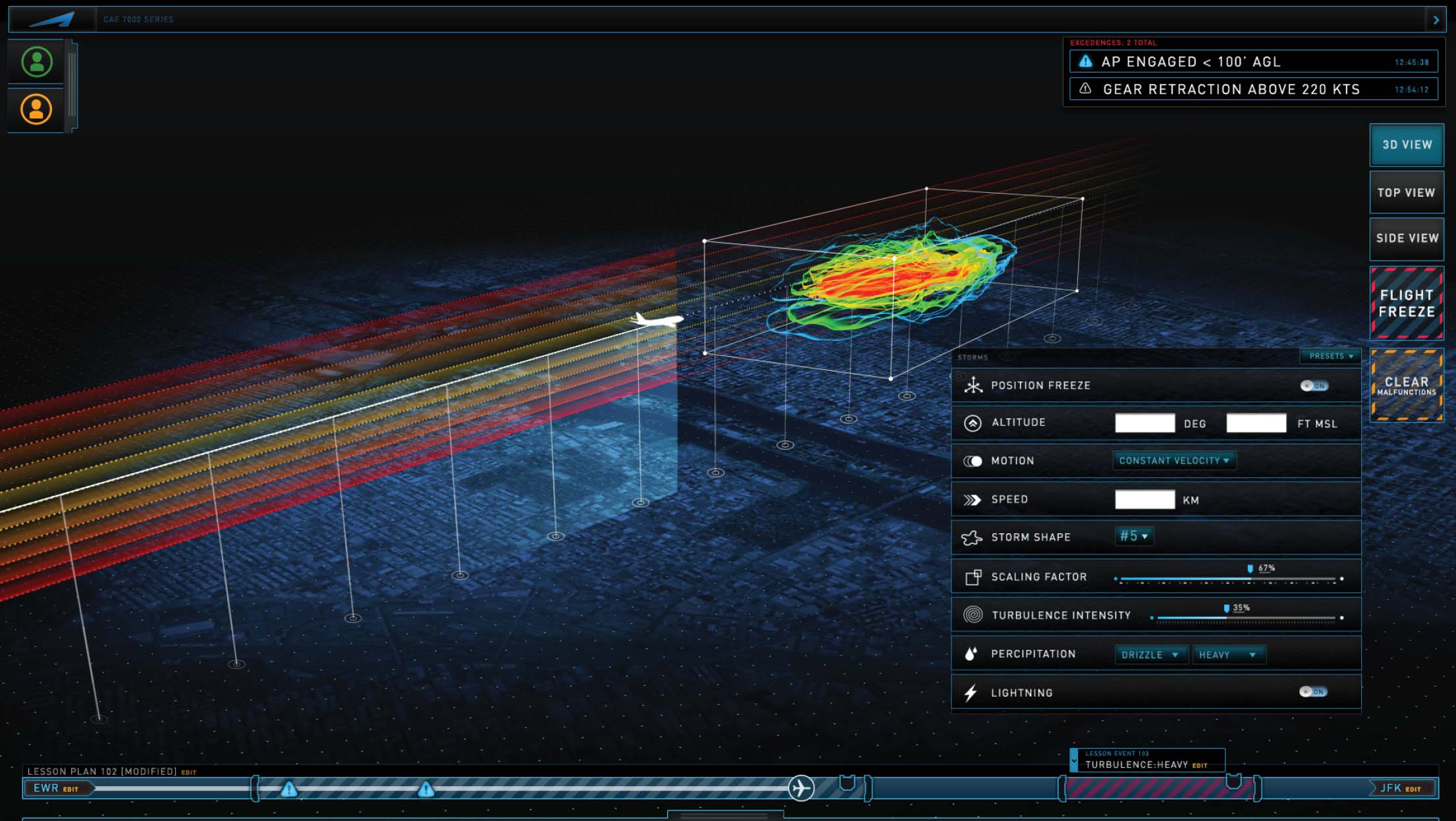Click the Speed KM input field
This screenshot has width=1456, height=821.
coord(1145,500)
